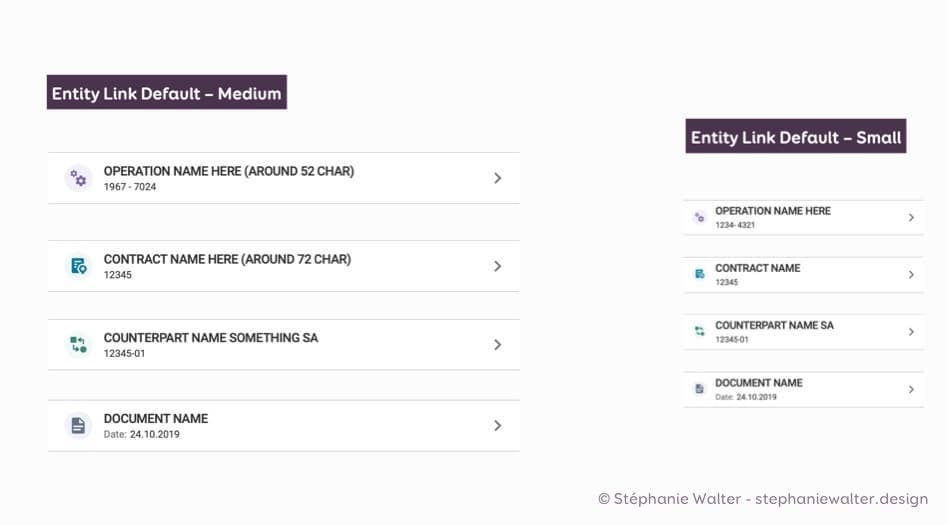
Task: Click the small document icon
Action: click(x=699, y=389)
